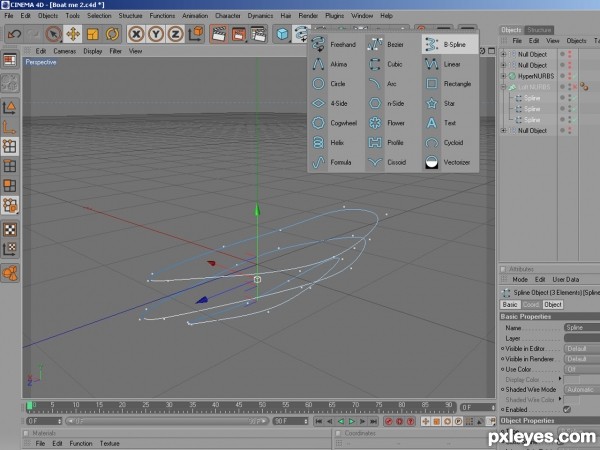Create a Rectangle spline
Image resolution: width=600 pixels, height=450 pixels.
pyautogui.click(x=448, y=83)
